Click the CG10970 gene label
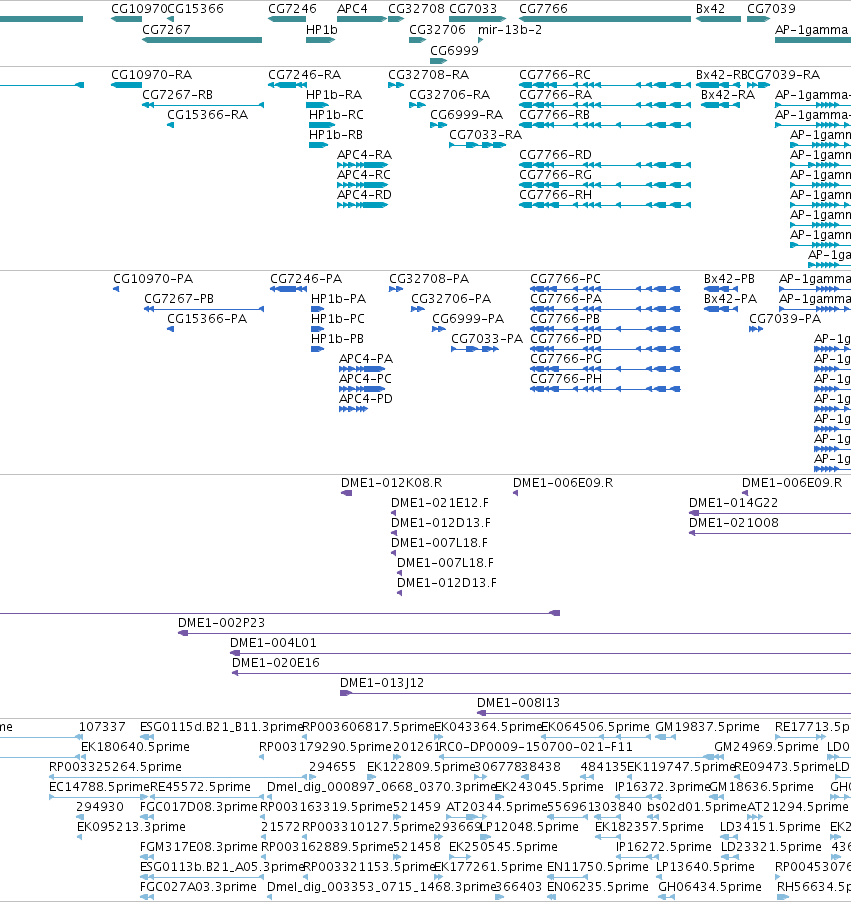This screenshot has width=851, height=902. pos(139,9)
